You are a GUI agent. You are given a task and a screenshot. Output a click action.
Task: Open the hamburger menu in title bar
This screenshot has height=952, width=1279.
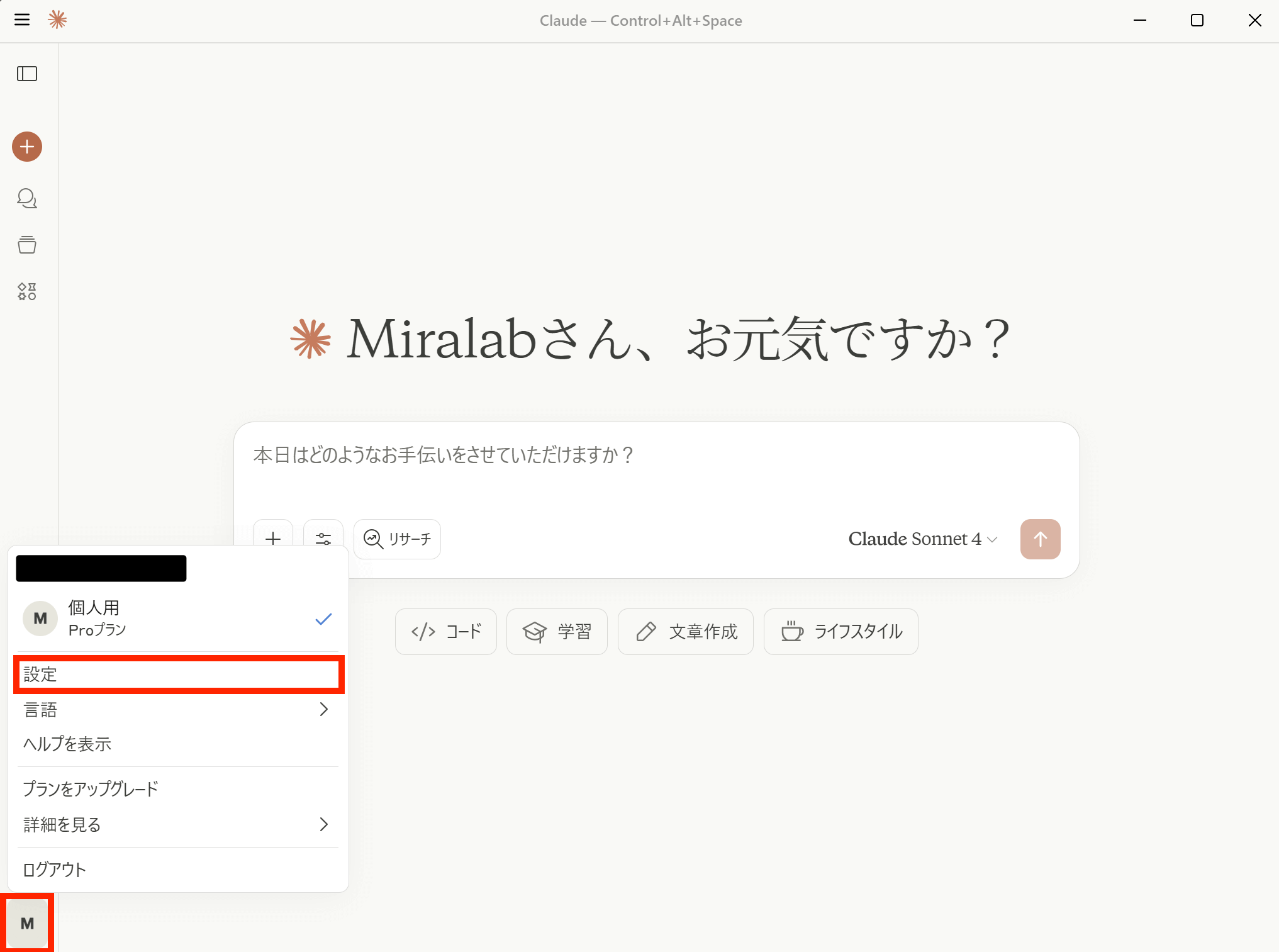pyautogui.click(x=22, y=20)
